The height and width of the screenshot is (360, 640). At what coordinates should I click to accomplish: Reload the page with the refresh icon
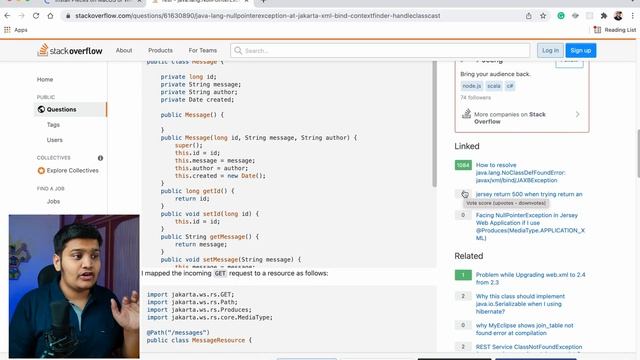(36, 16)
